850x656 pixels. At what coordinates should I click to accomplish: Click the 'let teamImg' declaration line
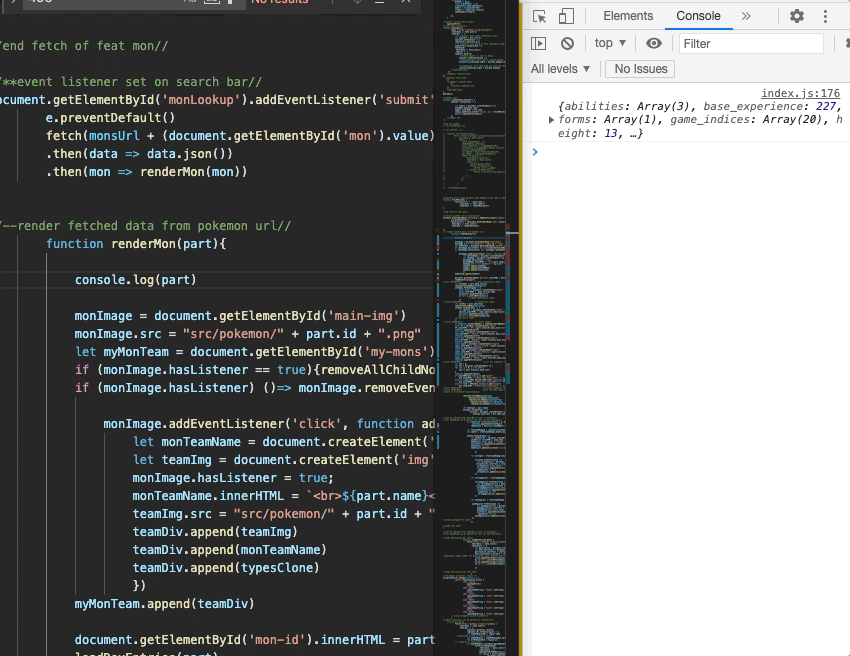point(284,460)
